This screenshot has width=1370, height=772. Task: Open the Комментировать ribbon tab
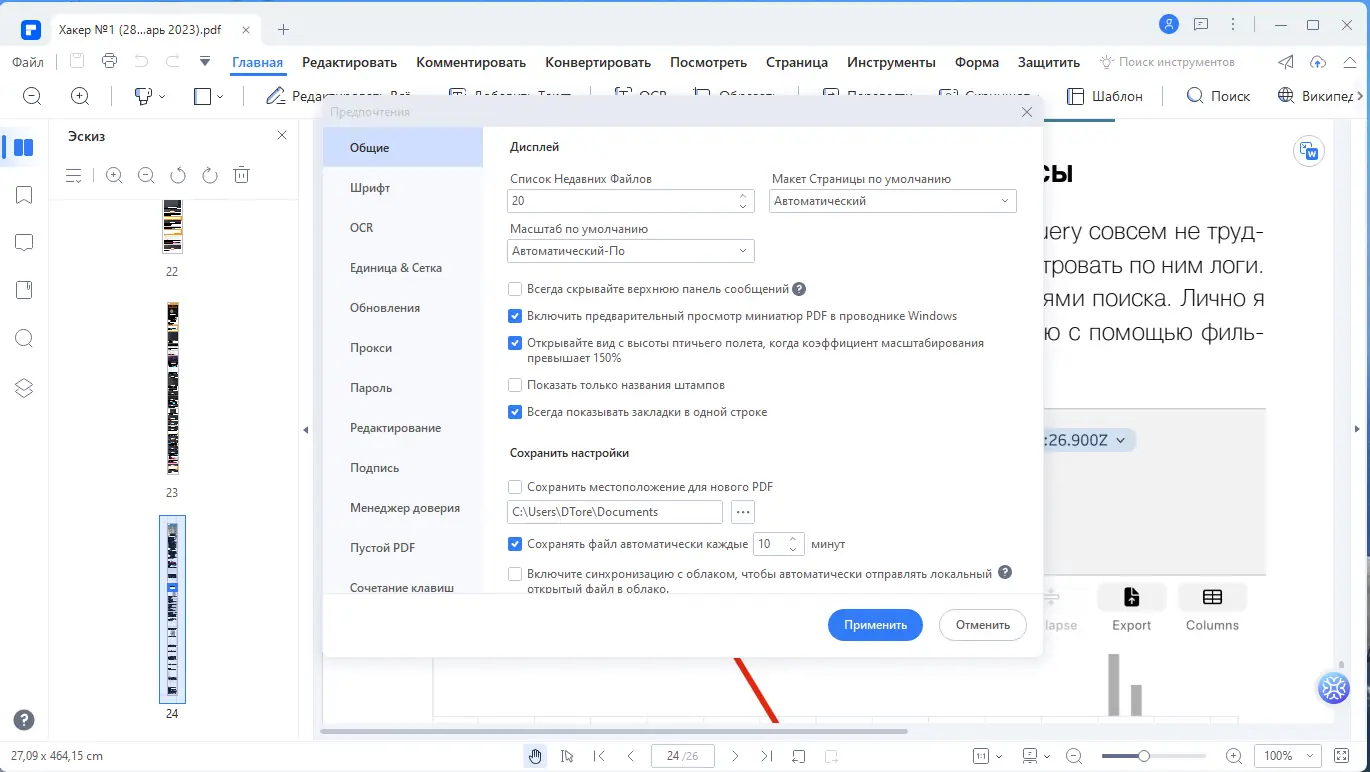coord(471,62)
